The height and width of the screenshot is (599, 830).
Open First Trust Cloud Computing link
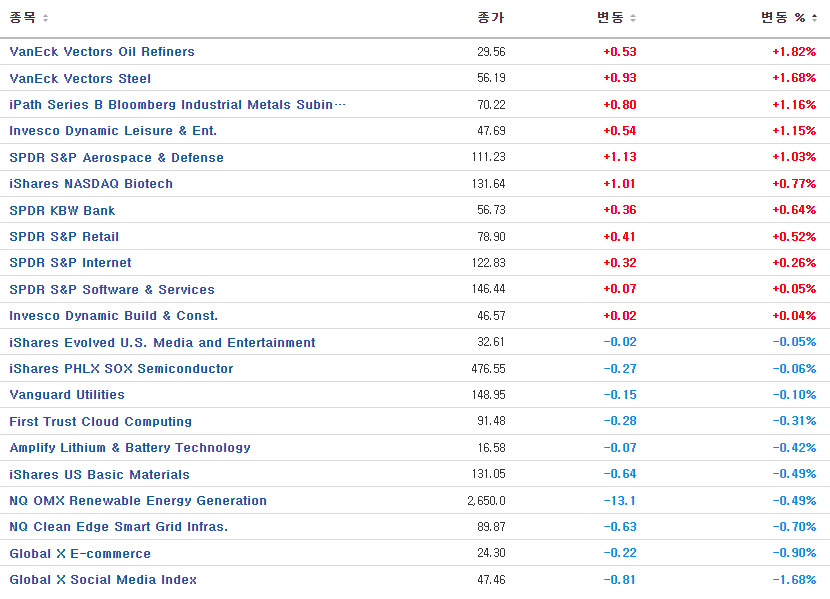(101, 421)
